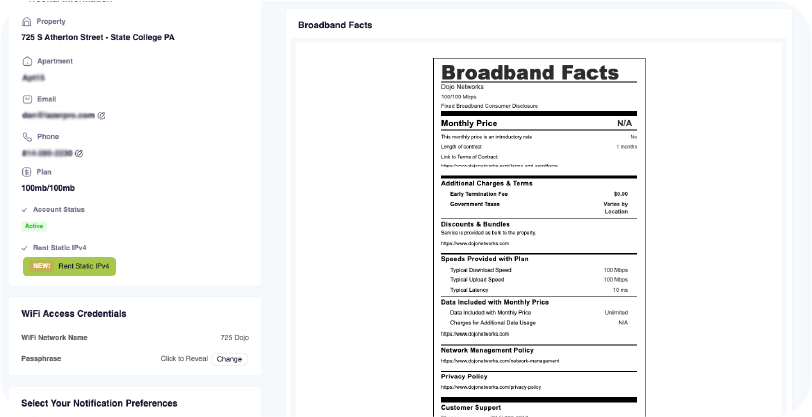Open the dojonetworks.com link under Discounts & Bundles
This screenshot has width=812, height=417.
point(475,244)
